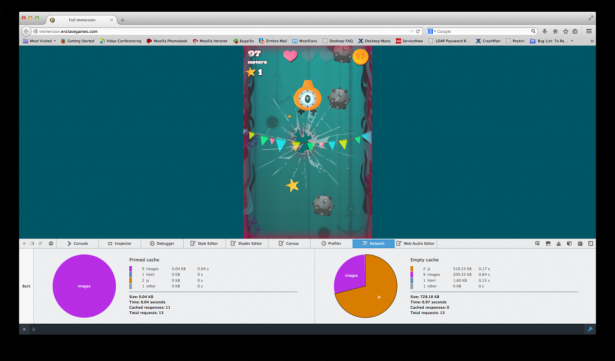Open the Inspector tab
This screenshot has height=361, width=615.
click(120, 244)
